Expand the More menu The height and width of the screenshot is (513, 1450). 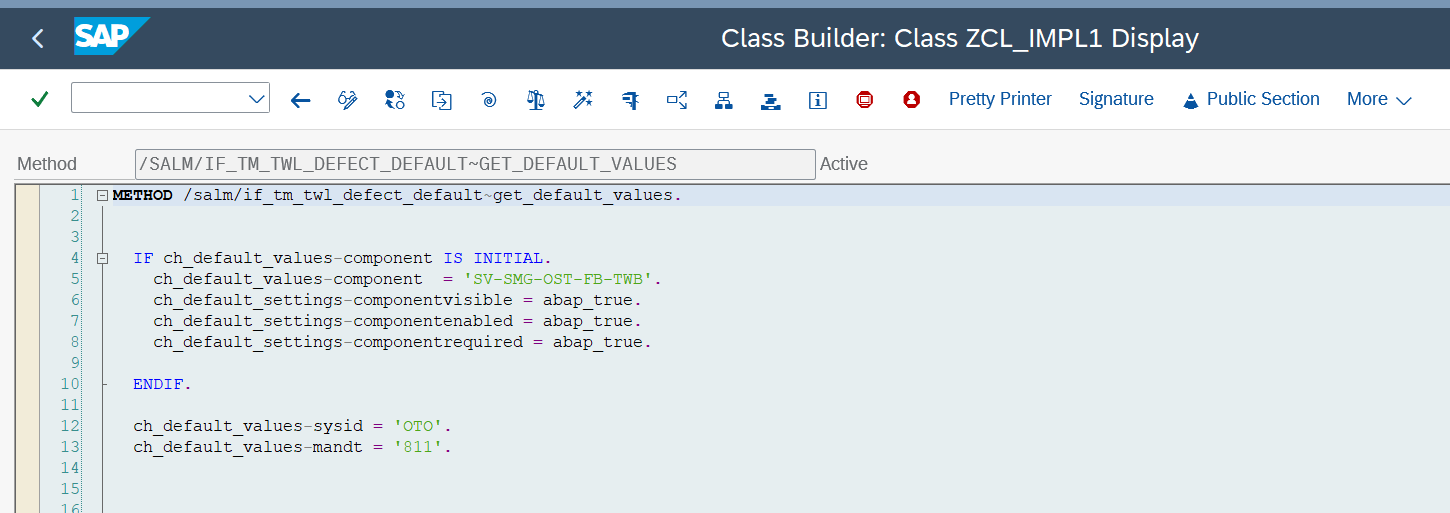pos(1378,99)
